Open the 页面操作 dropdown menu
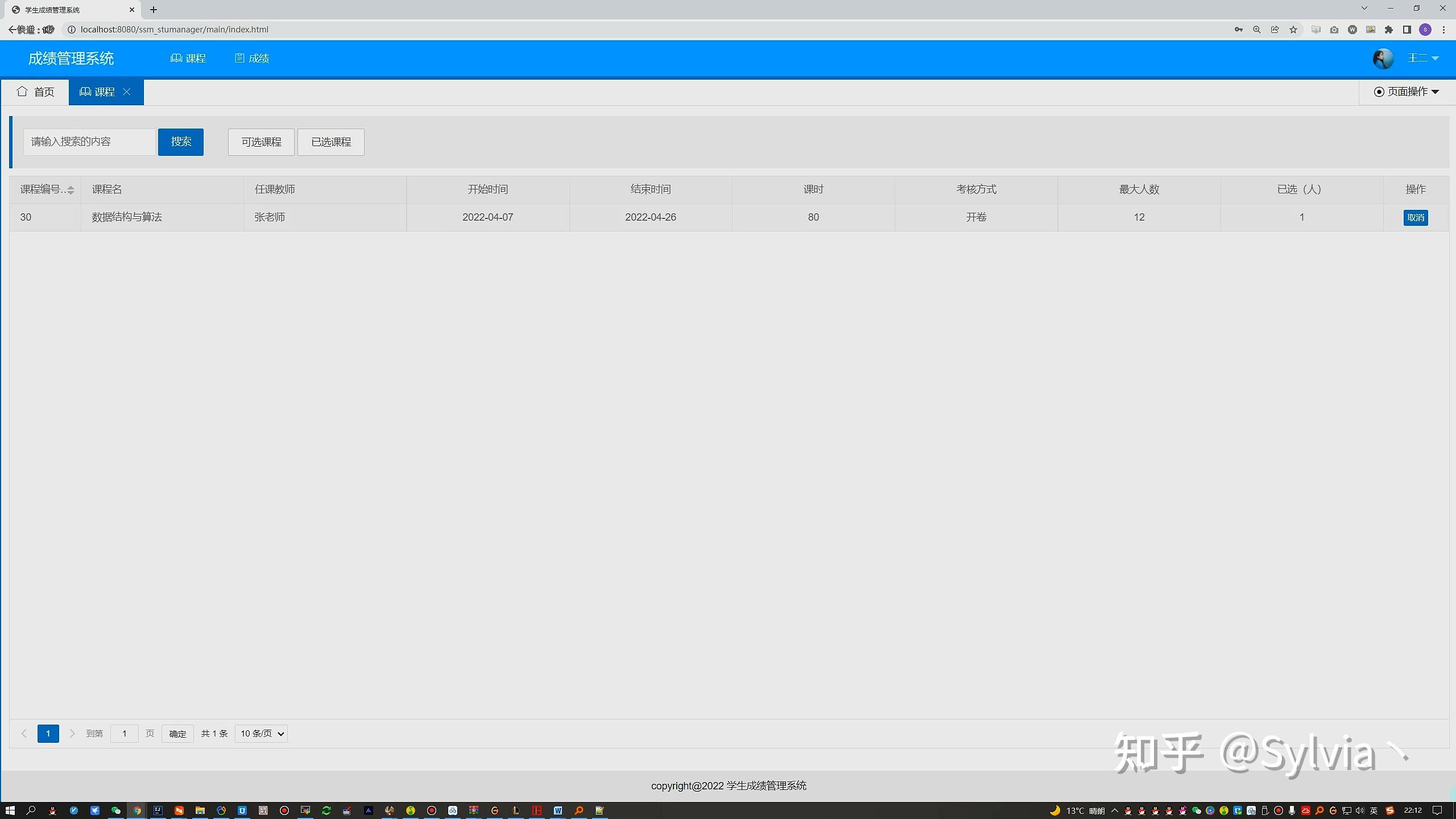The image size is (1456, 819). click(x=1407, y=92)
